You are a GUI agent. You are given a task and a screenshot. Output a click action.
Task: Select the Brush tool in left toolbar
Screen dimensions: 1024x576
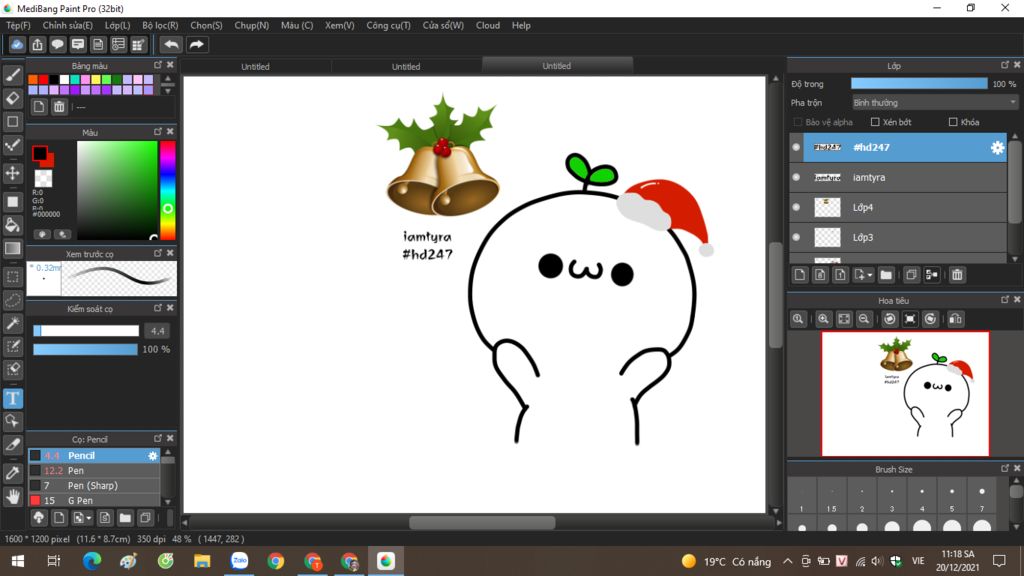coord(12,75)
